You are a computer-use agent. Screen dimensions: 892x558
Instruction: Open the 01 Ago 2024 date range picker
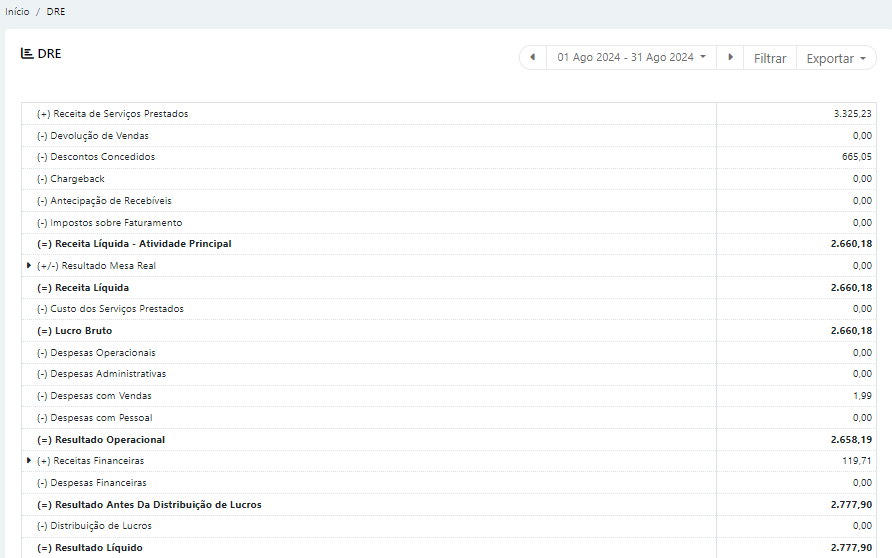tap(632, 58)
